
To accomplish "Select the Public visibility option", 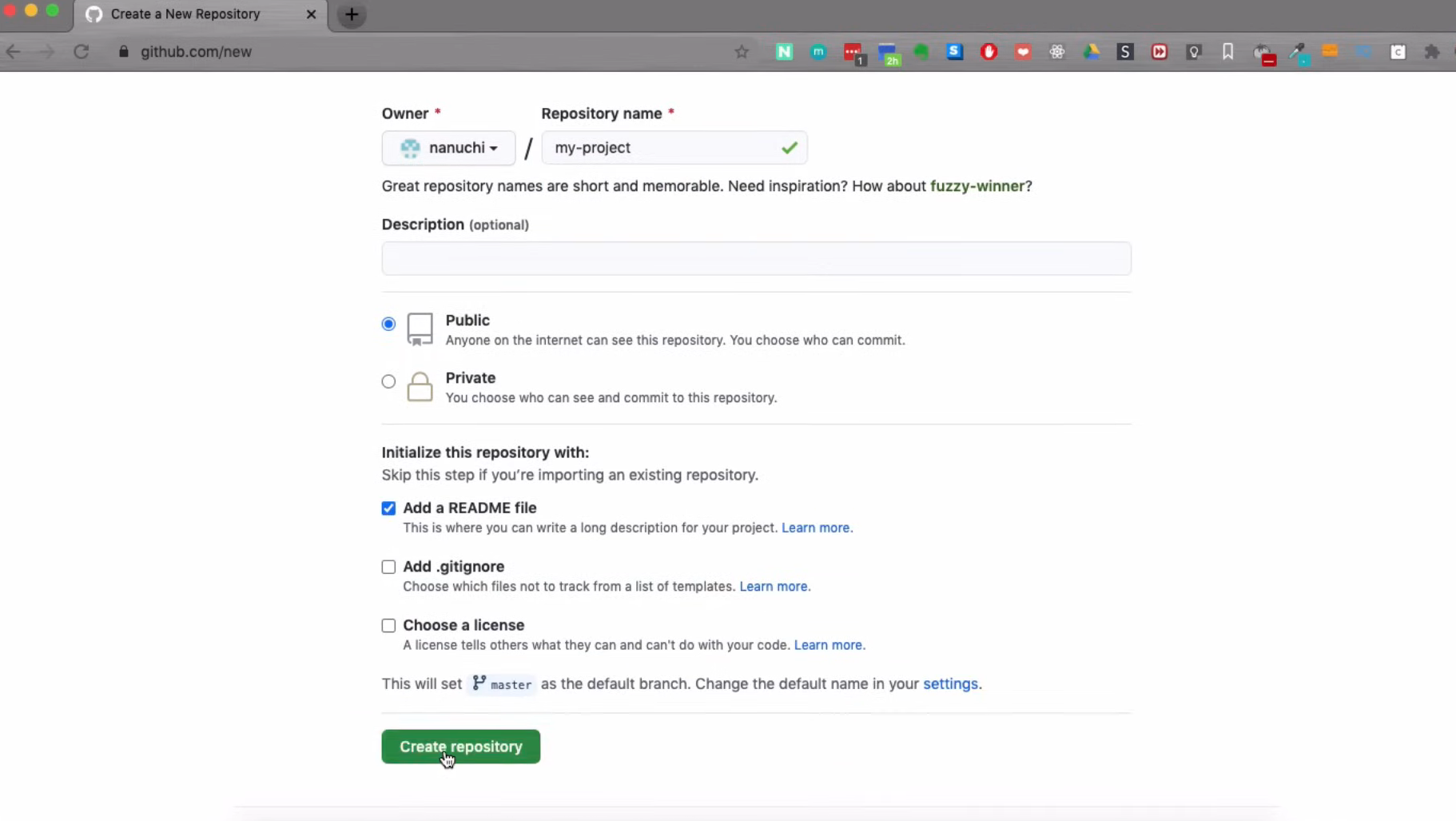I will [x=388, y=324].
